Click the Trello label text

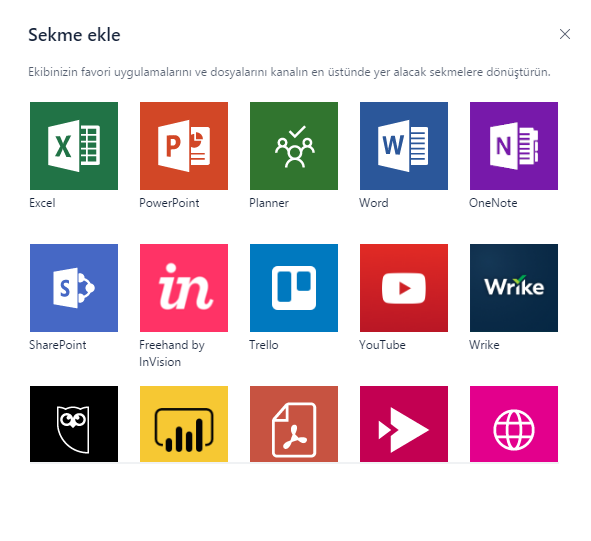264,345
